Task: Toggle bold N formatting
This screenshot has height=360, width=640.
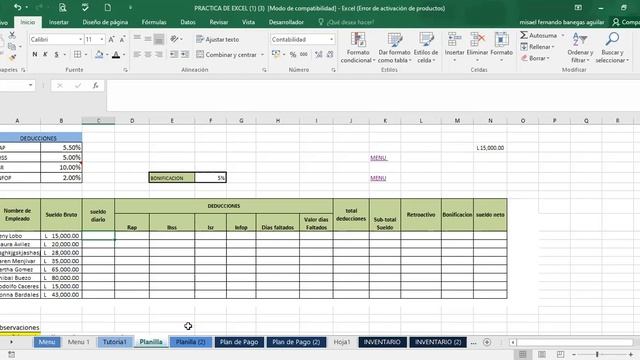Action: tap(35, 54)
